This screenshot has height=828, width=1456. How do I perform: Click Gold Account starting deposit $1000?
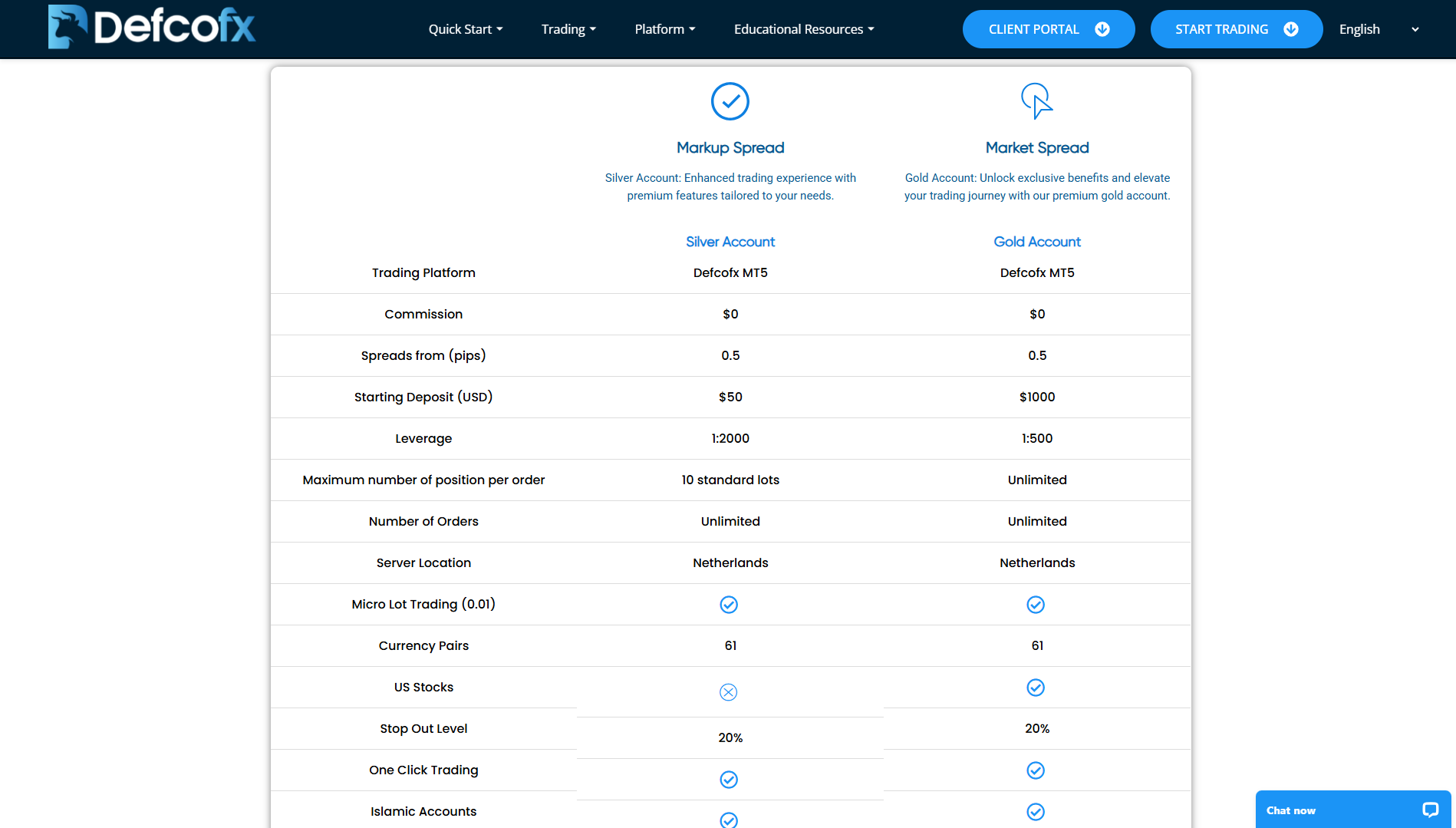[x=1037, y=397]
